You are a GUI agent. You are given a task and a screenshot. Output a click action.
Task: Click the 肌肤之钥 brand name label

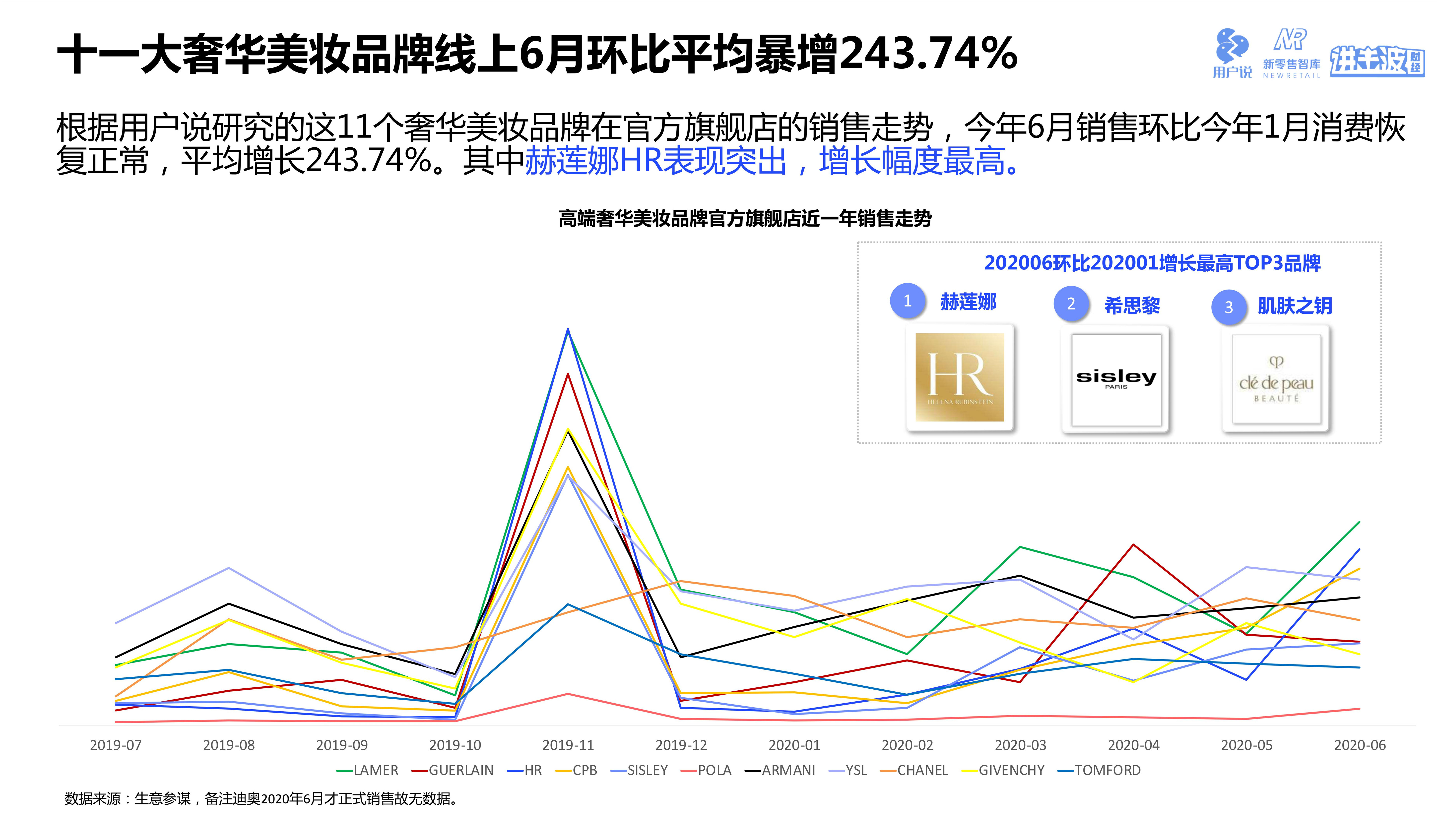pyautogui.click(x=1295, y=306)
